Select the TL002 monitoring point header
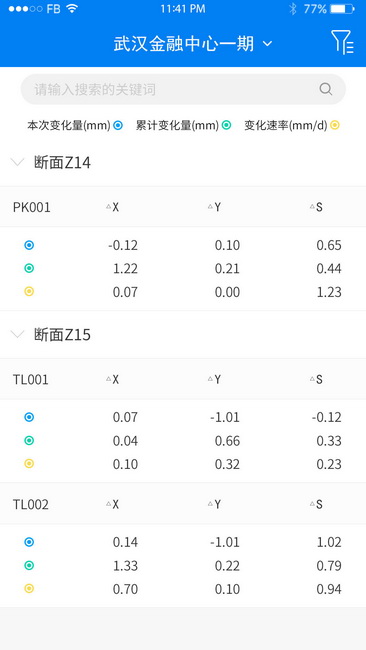The image size is (366, 650). [x=31, y=504]
